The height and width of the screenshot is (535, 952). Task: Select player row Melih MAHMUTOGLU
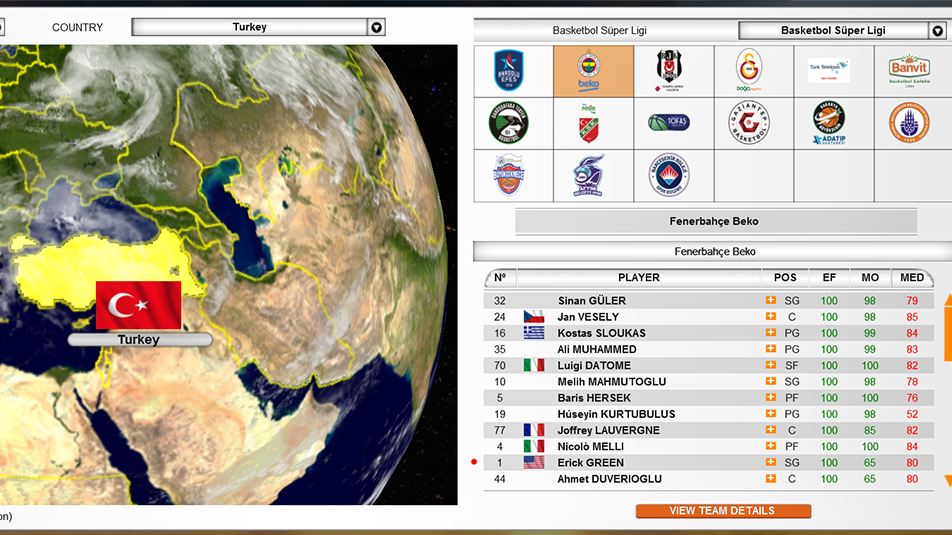709,381
